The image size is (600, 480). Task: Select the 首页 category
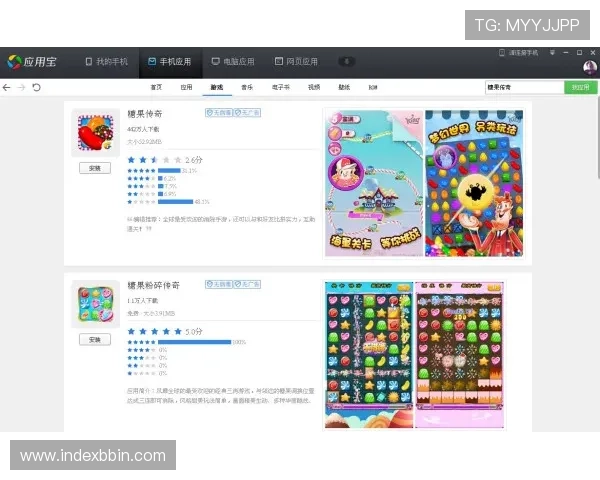156,87
